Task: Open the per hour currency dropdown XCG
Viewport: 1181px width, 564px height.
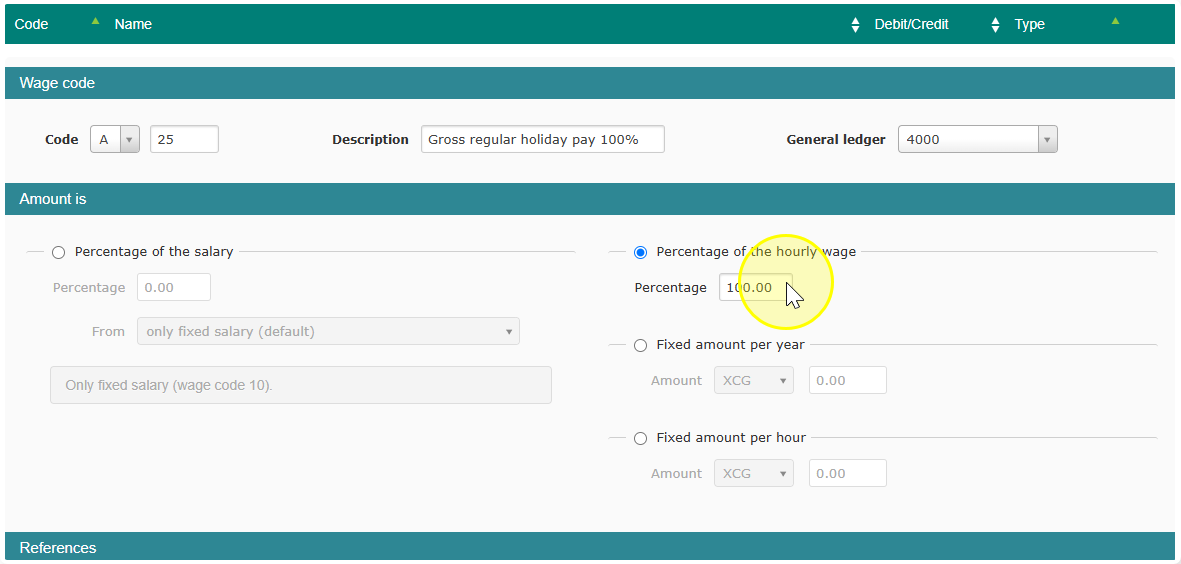Action: [753, 474]
